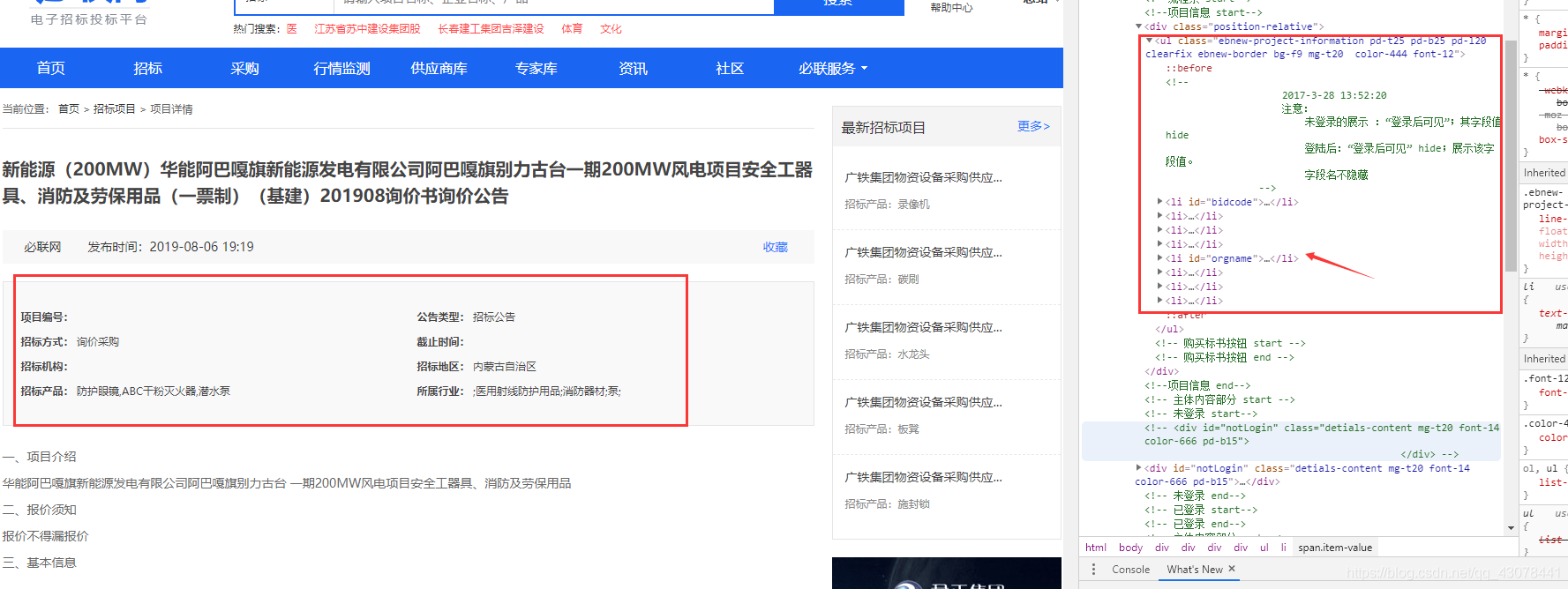Click the 三、基本信息 heading
Image resolution: width=1568 pixels, height=589 pixels.
click(x=39, y=563)
